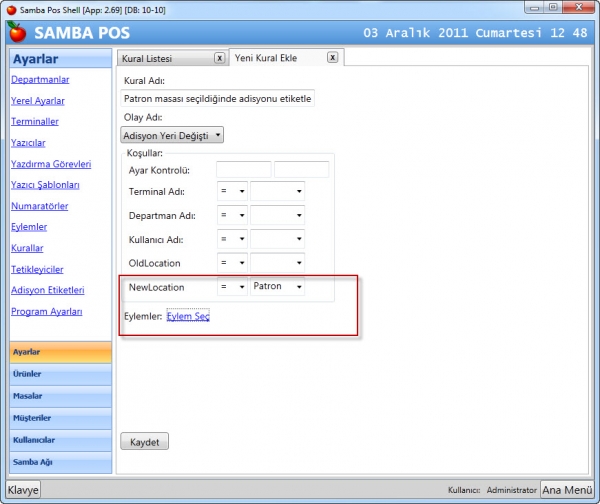Open the Kurallar link
This screenshot has height=504, width=600.
click(27, 248)
